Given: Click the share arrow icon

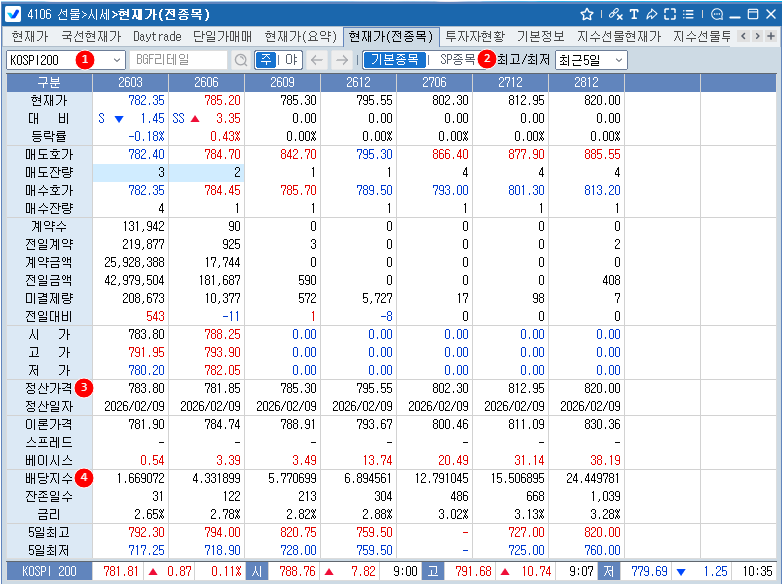Looking at the screenshot, I should (651, 14).
